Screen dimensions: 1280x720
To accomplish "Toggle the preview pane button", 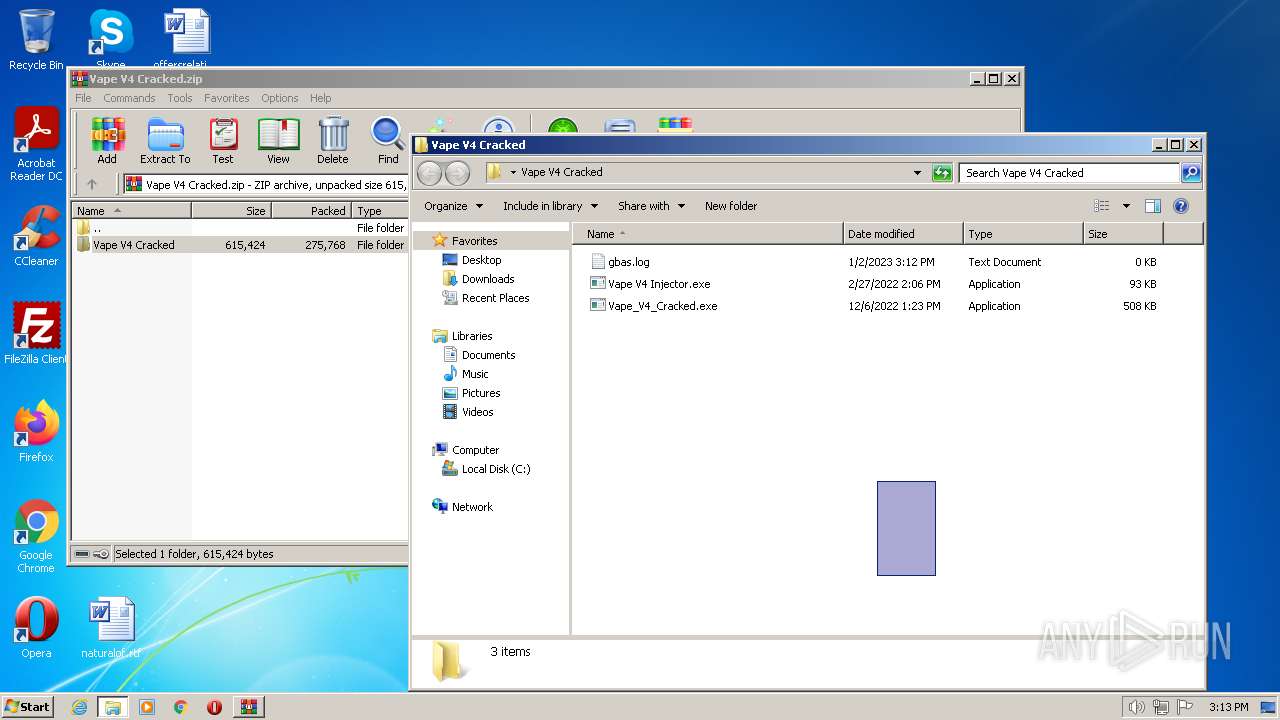I will pos(1152,206).
